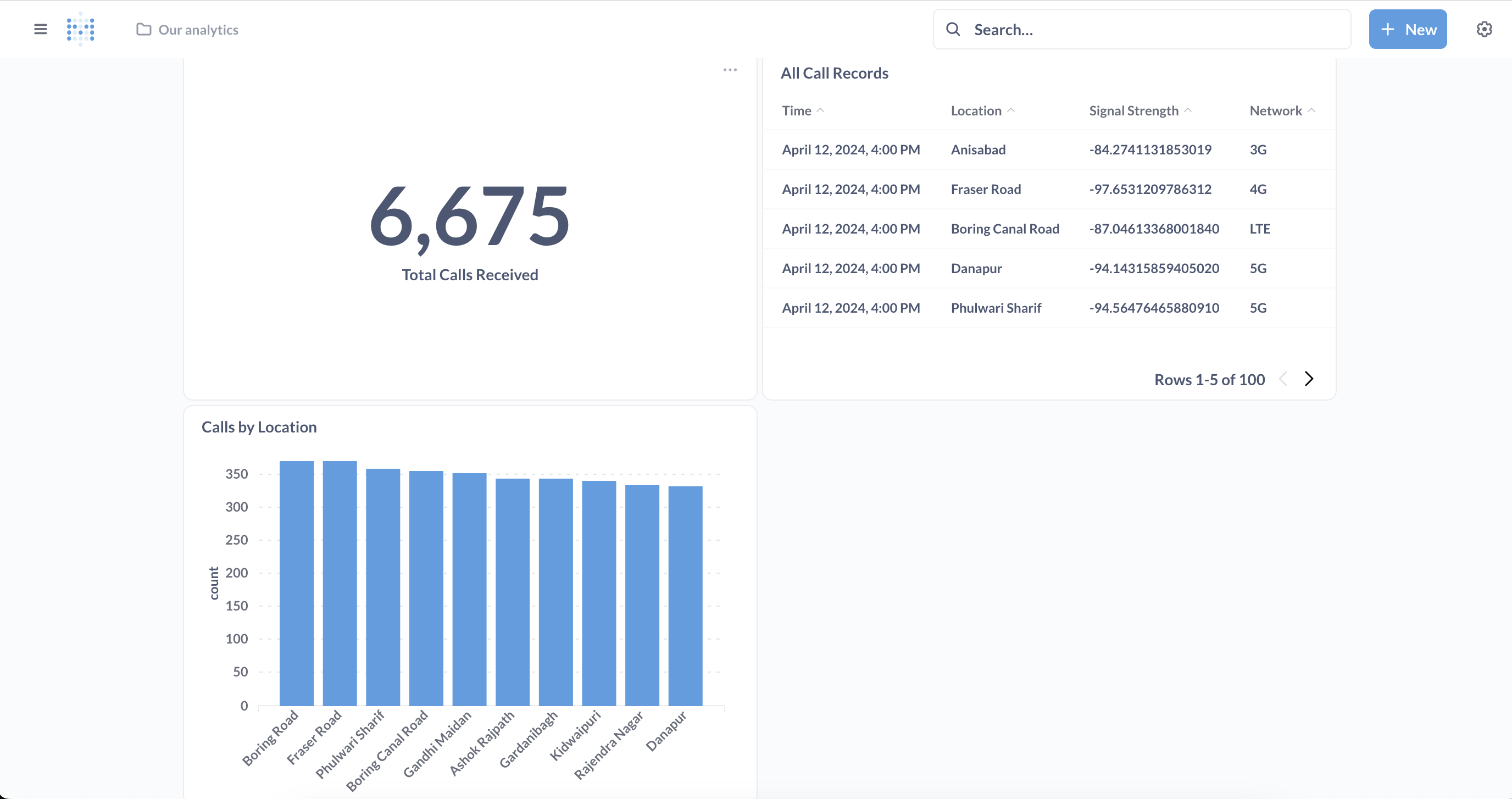Click the magnifier search icon
The height and width of the screenshot is (799, 1512).
point(953,29)
